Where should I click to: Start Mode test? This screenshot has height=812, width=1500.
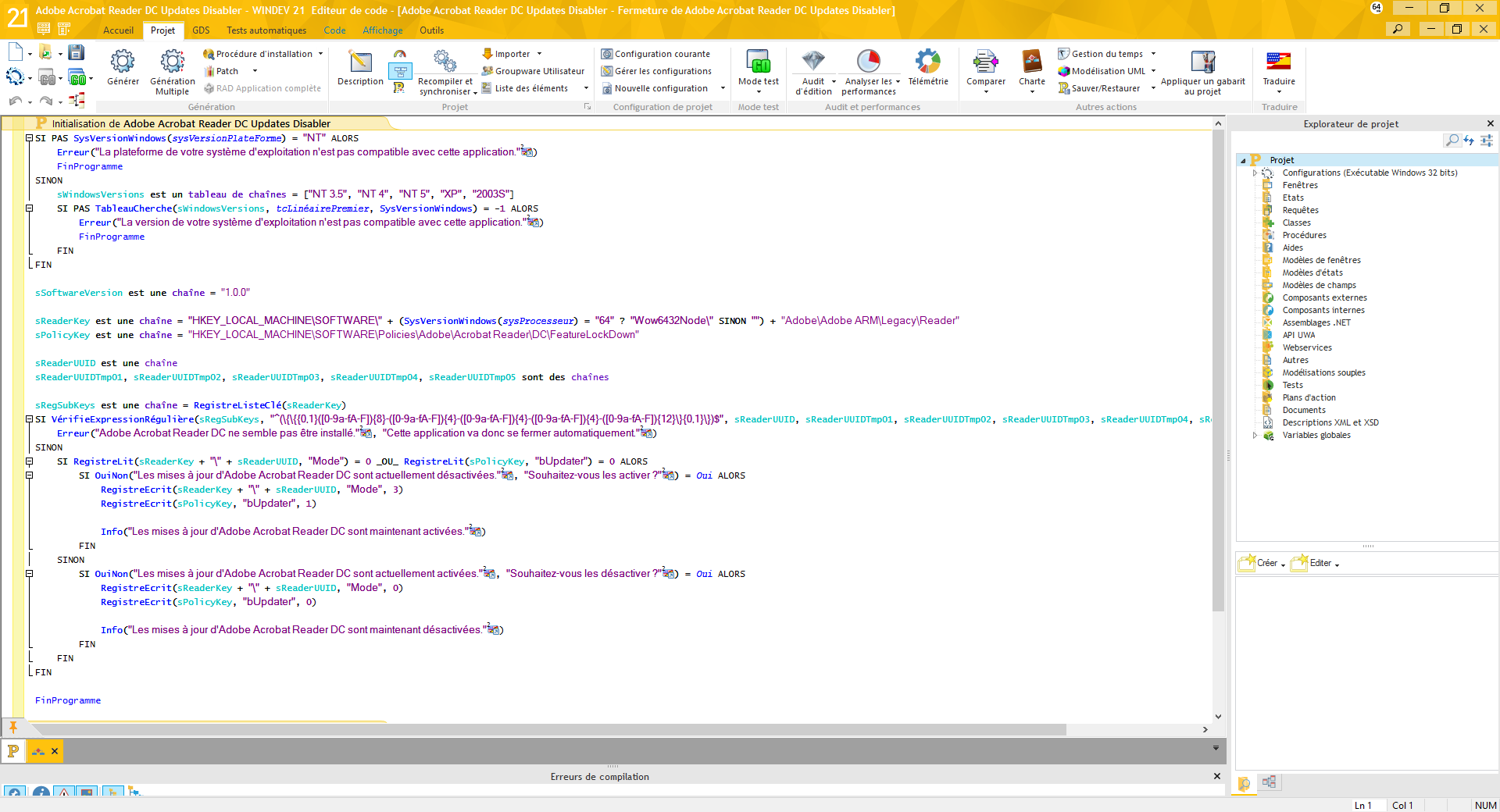click(759, 70)
